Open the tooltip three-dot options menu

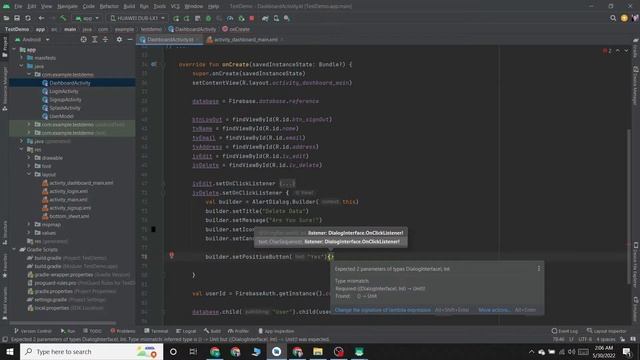click(539, 269)
